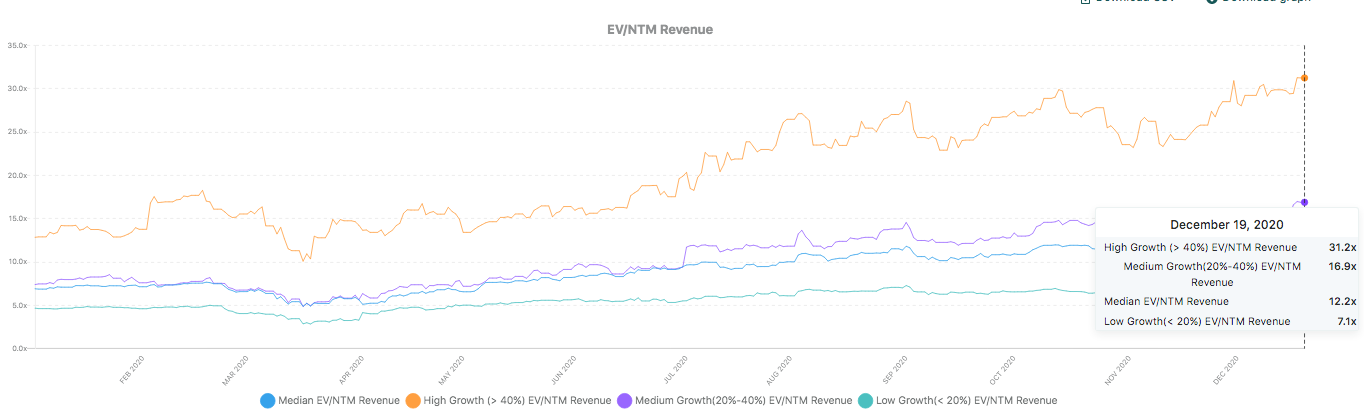
Task: Click the NOV 2020 x-axis label
Action: [1117, 369]
